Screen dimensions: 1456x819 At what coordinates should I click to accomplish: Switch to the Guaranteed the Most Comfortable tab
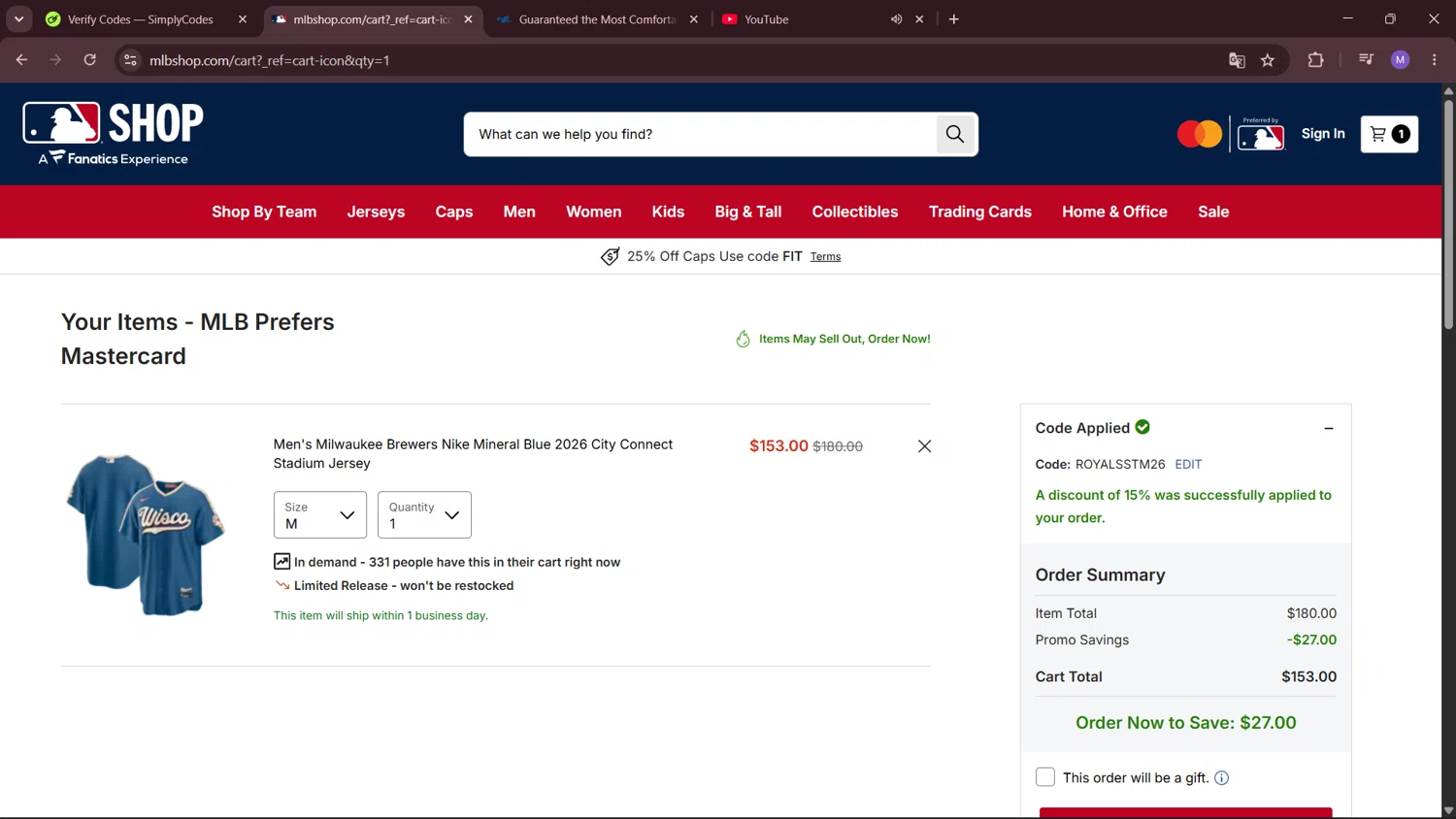coord(597,19)
